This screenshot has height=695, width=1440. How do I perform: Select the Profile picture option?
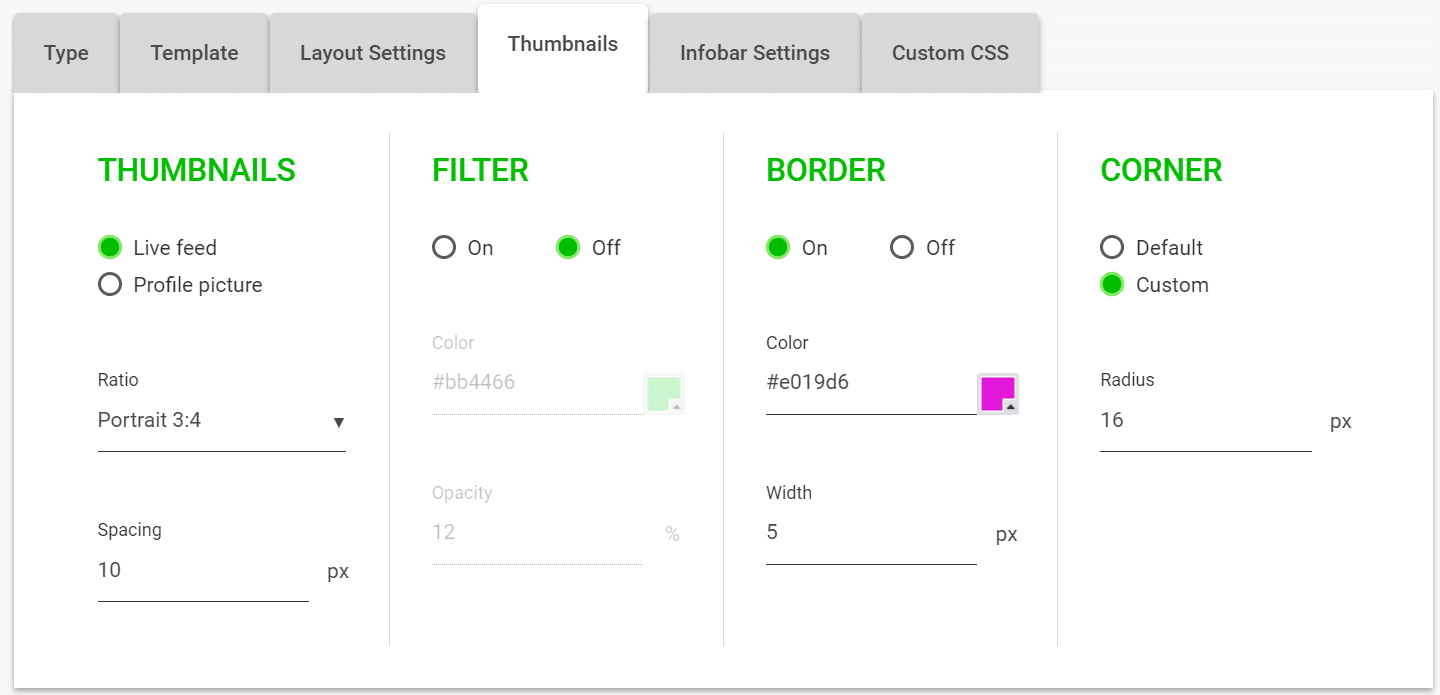click(x=110, y=284)
